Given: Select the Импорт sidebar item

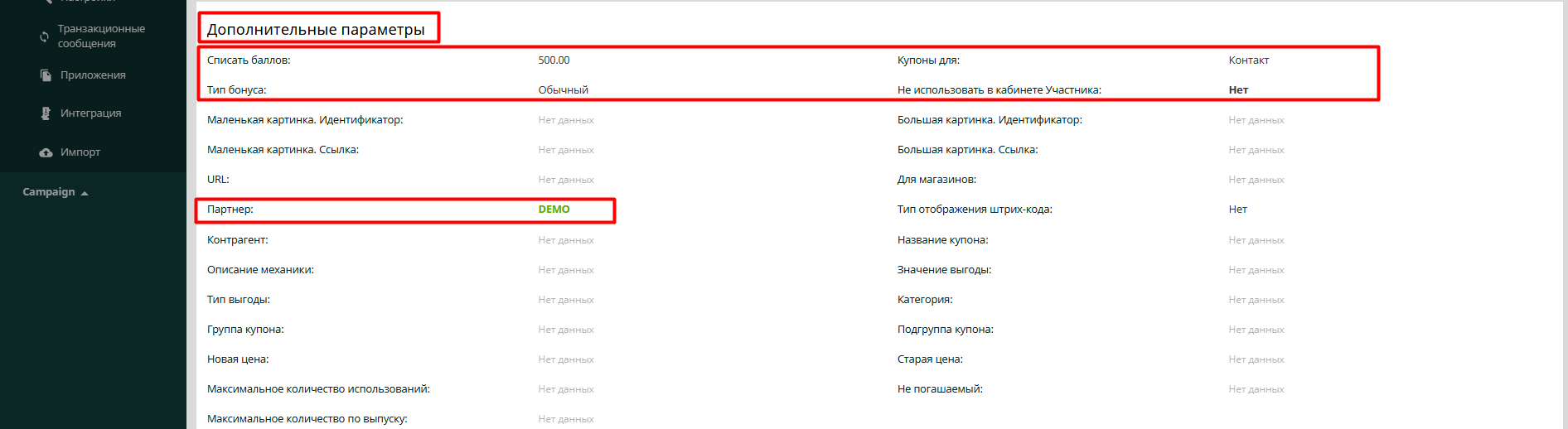Looking at the screenshot, I should (x=80, y=152).
